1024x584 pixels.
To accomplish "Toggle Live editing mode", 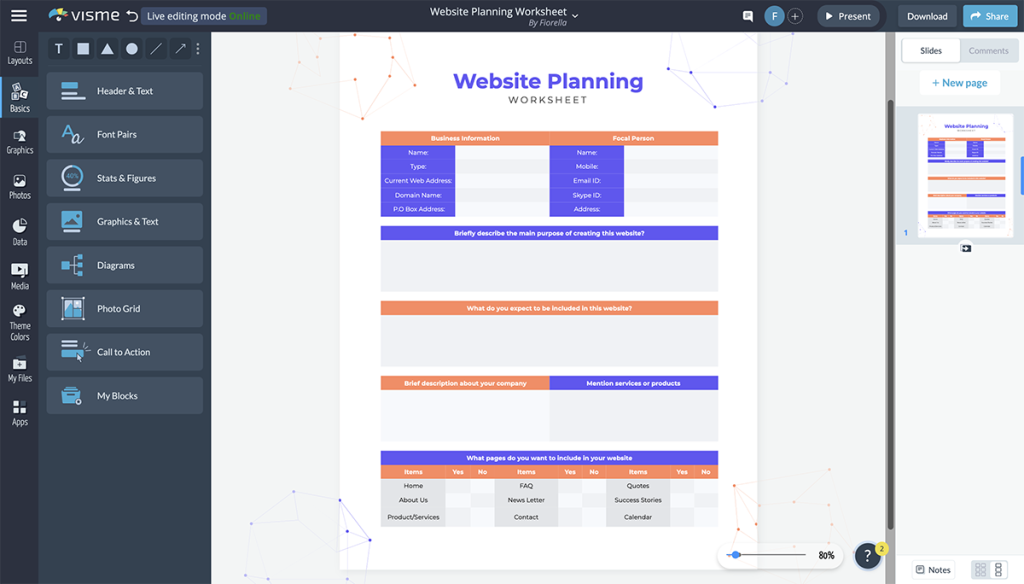I will click(203, 15).
